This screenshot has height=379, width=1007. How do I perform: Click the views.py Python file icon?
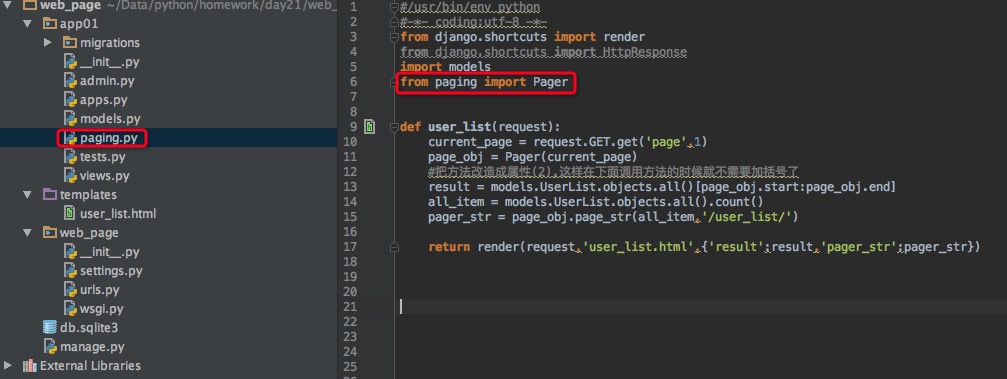click(70, 175)
